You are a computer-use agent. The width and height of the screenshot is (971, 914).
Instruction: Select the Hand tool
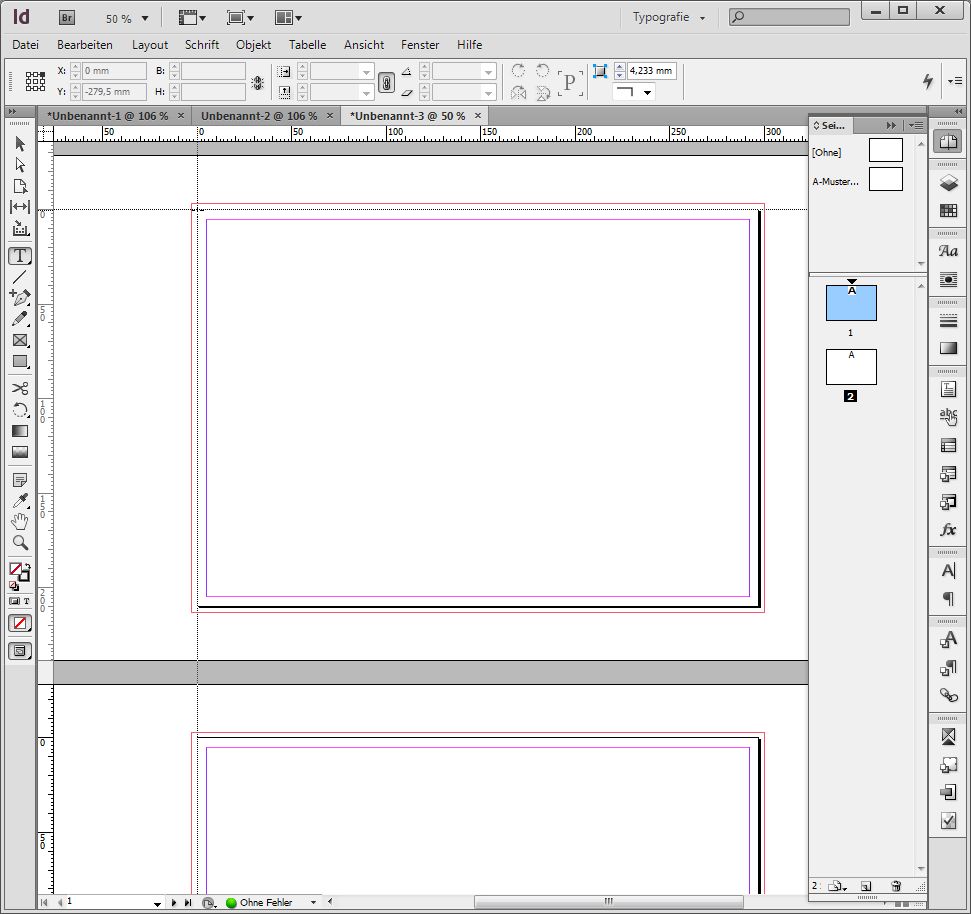19,522
